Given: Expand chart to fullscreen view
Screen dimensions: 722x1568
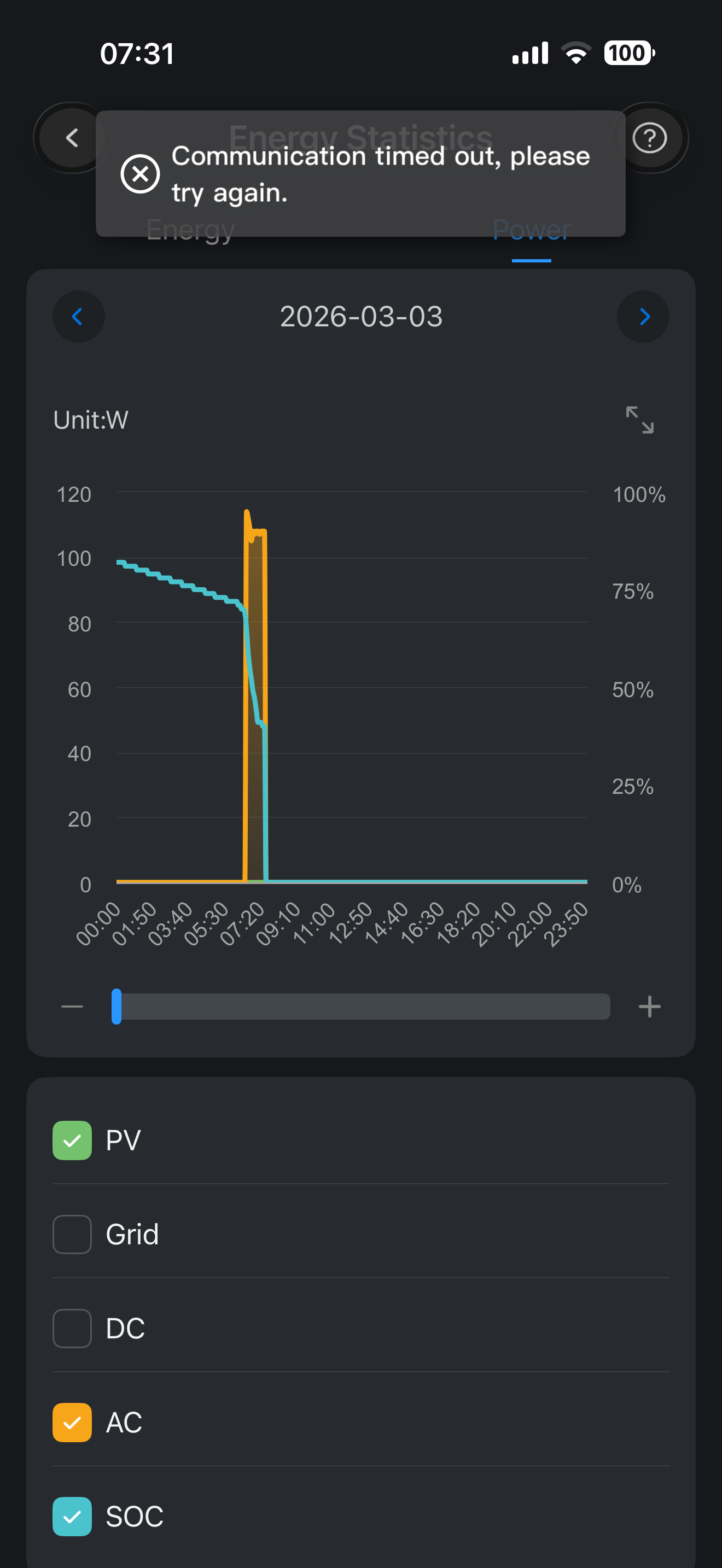Looking at the screenshot, I should pyautogui.click(x=639, y=420).
